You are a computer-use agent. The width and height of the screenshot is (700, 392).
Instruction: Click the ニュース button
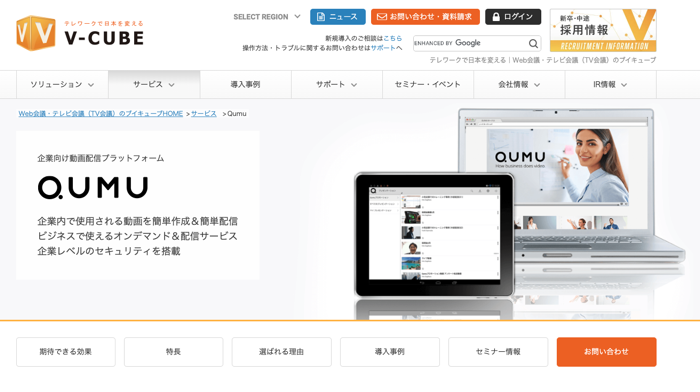[338, 17]
